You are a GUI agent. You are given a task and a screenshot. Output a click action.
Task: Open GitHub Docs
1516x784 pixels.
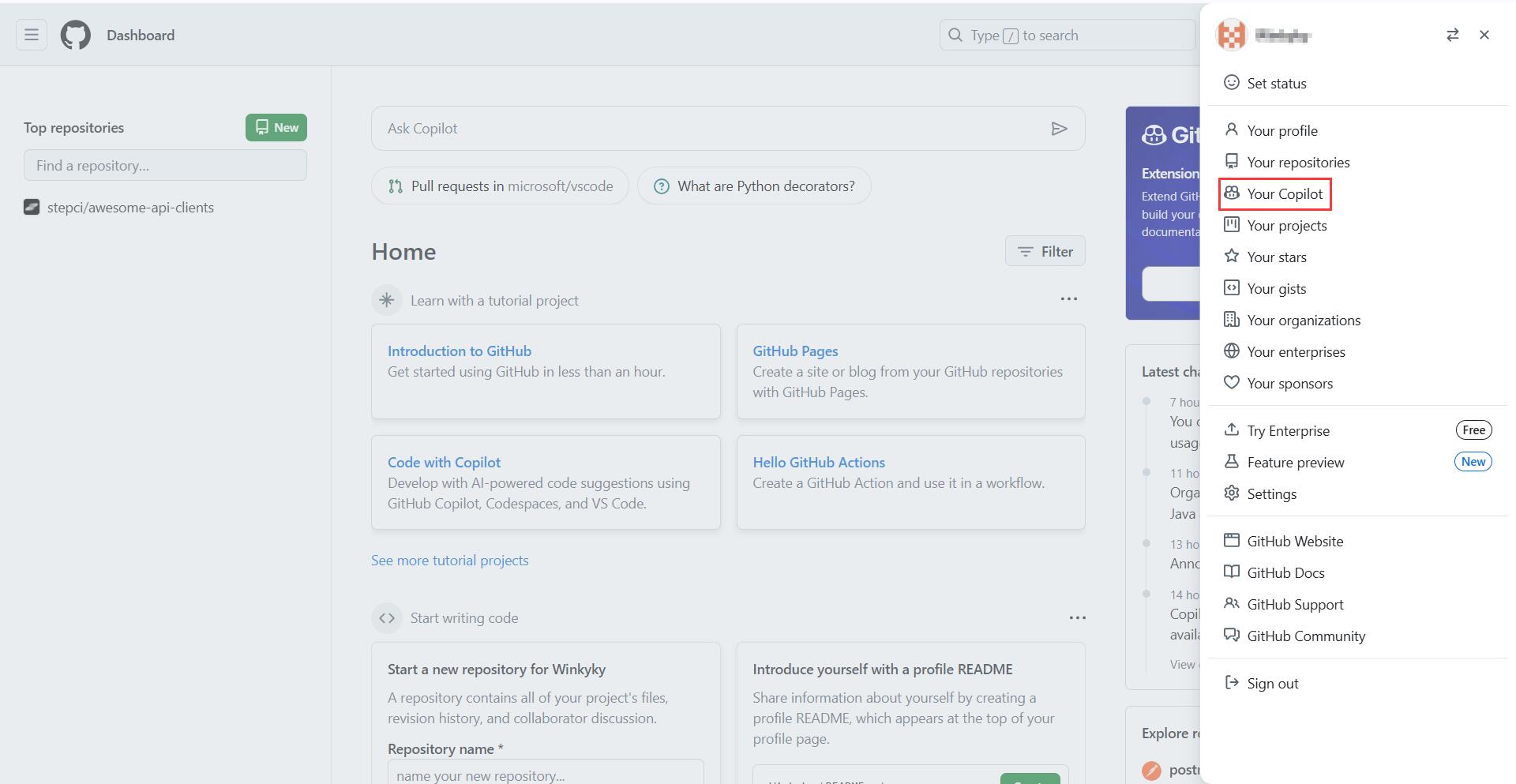tap(1357, 572)
